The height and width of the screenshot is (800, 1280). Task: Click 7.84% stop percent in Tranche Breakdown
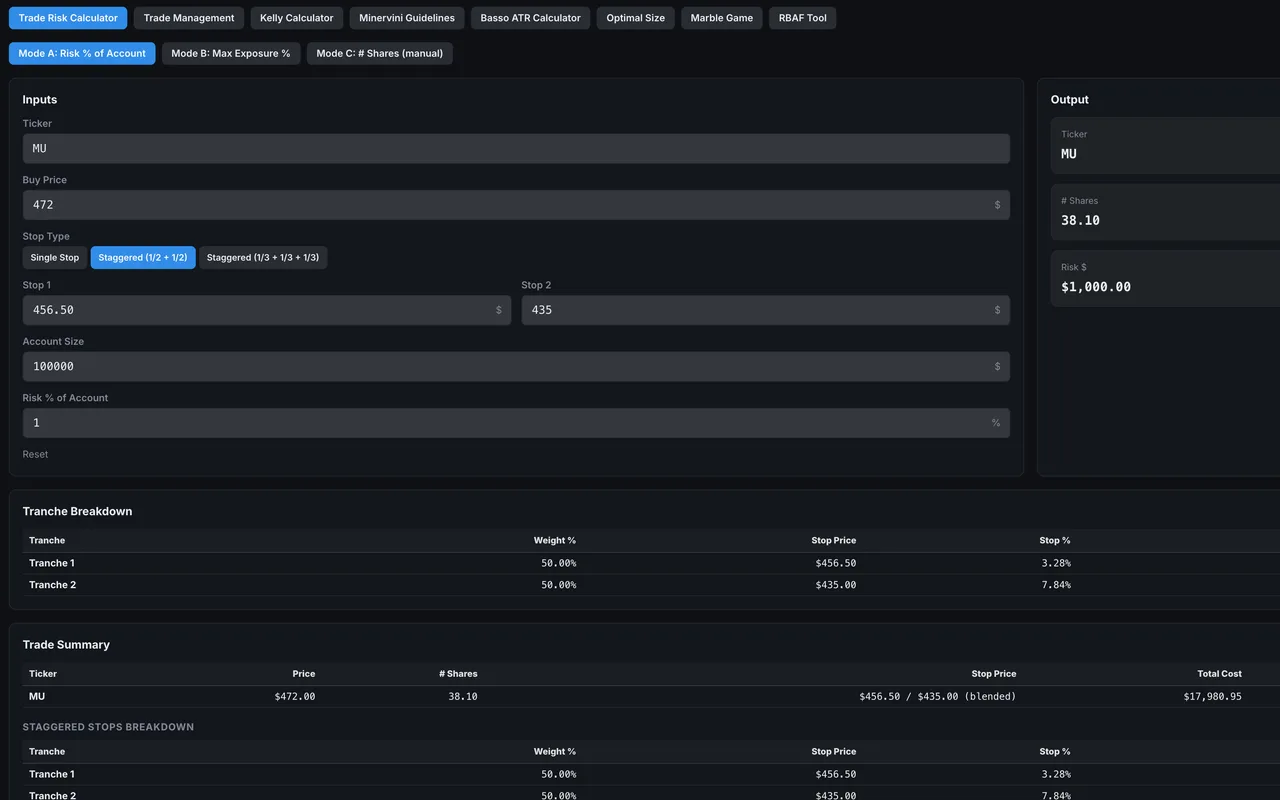[x=1056, y=585]
